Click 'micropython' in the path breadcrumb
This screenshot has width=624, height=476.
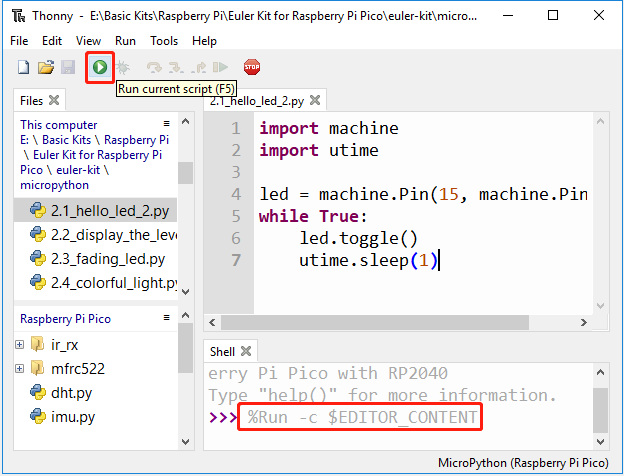pyautogui.click(x=55, y=185)
